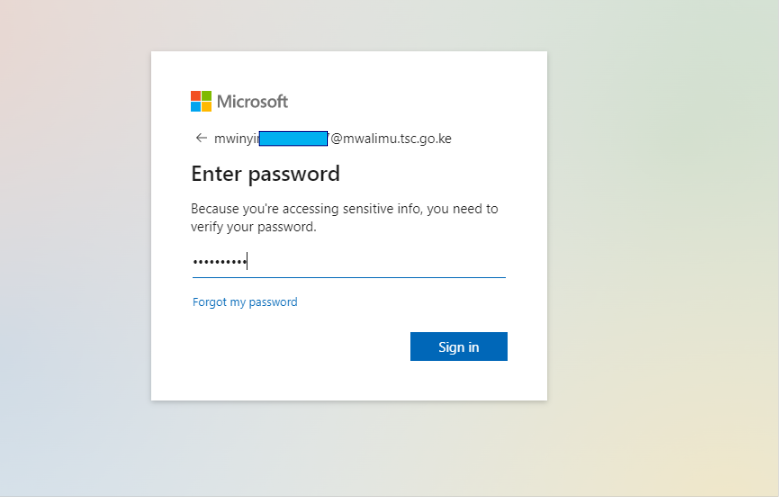
Task: Click the back arrow beside the email
Action: coord(201,138)
